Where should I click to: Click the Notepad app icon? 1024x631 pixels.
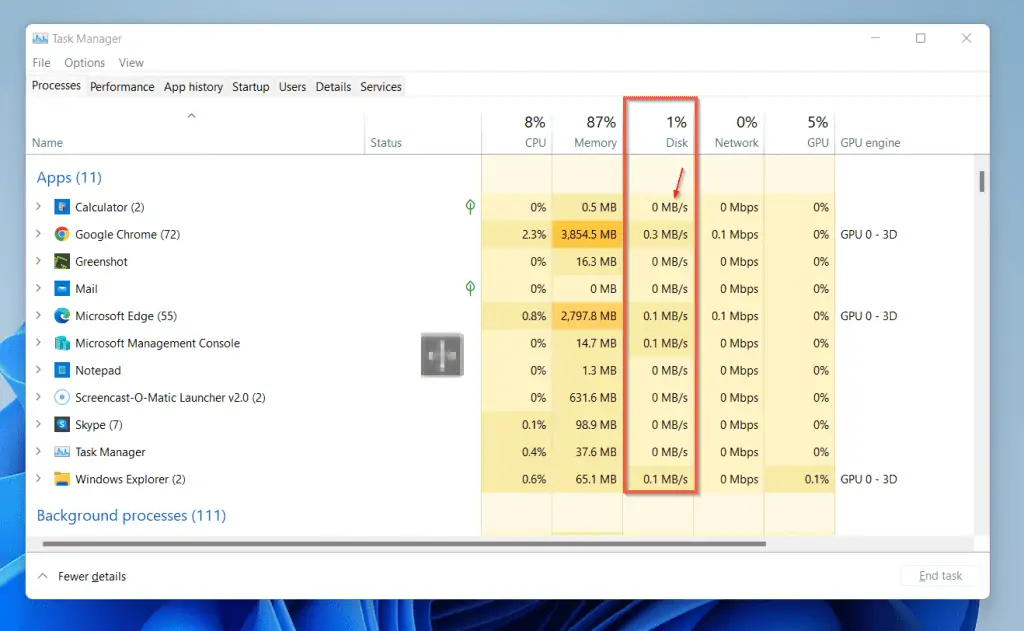pyautogui.click(x=61, y=370)
